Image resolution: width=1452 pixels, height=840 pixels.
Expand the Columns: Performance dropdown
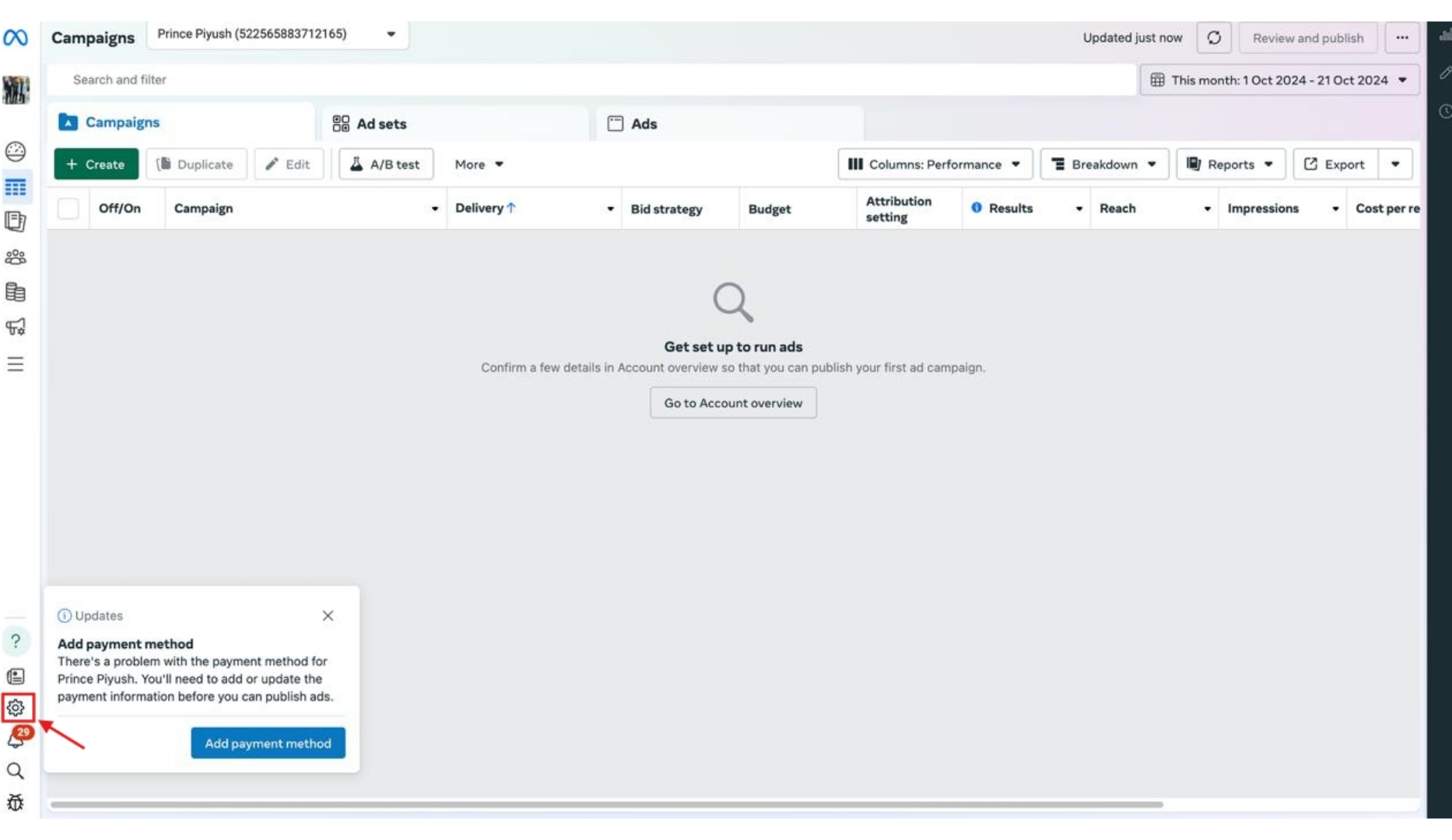click(934, 164)
